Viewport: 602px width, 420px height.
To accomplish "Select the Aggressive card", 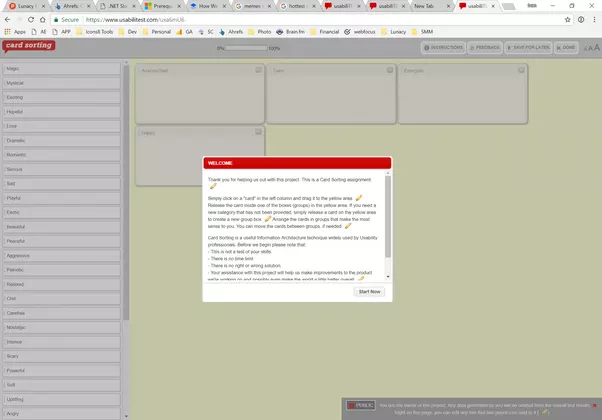I will click(61, 256).
